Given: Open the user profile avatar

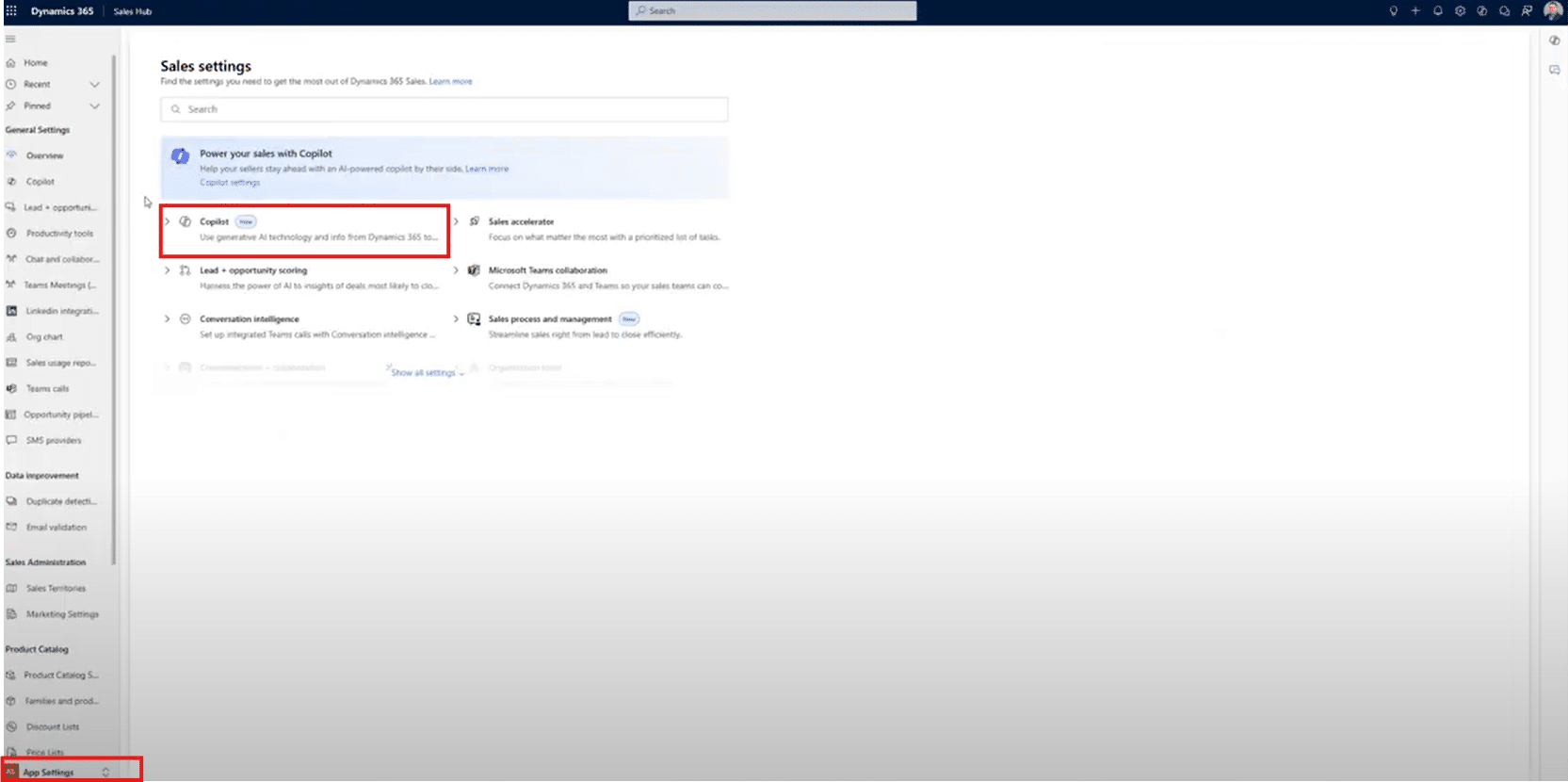Looking at the screenshot, I should (1553, 11).
